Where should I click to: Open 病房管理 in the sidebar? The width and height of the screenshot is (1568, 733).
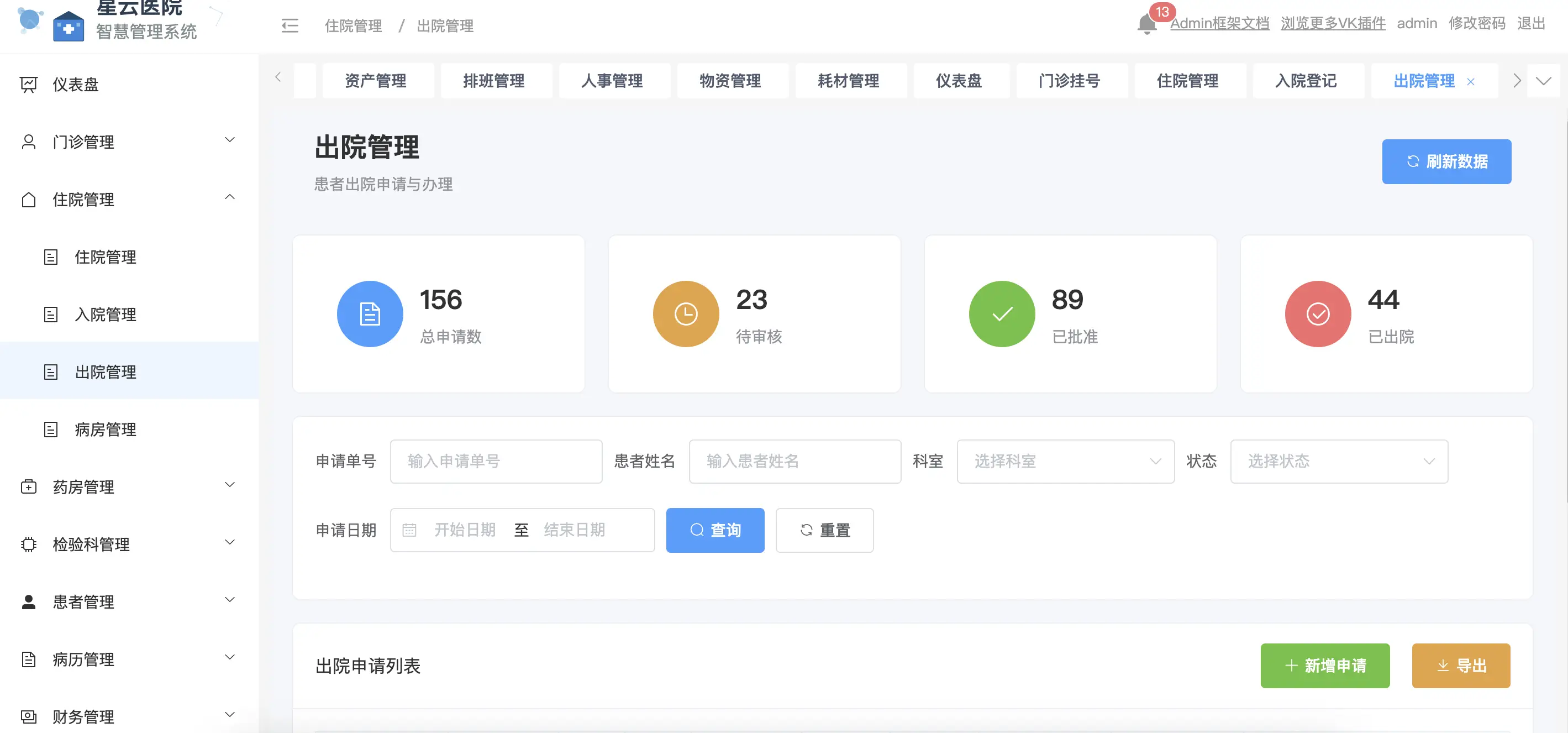(x=106, y=429)
